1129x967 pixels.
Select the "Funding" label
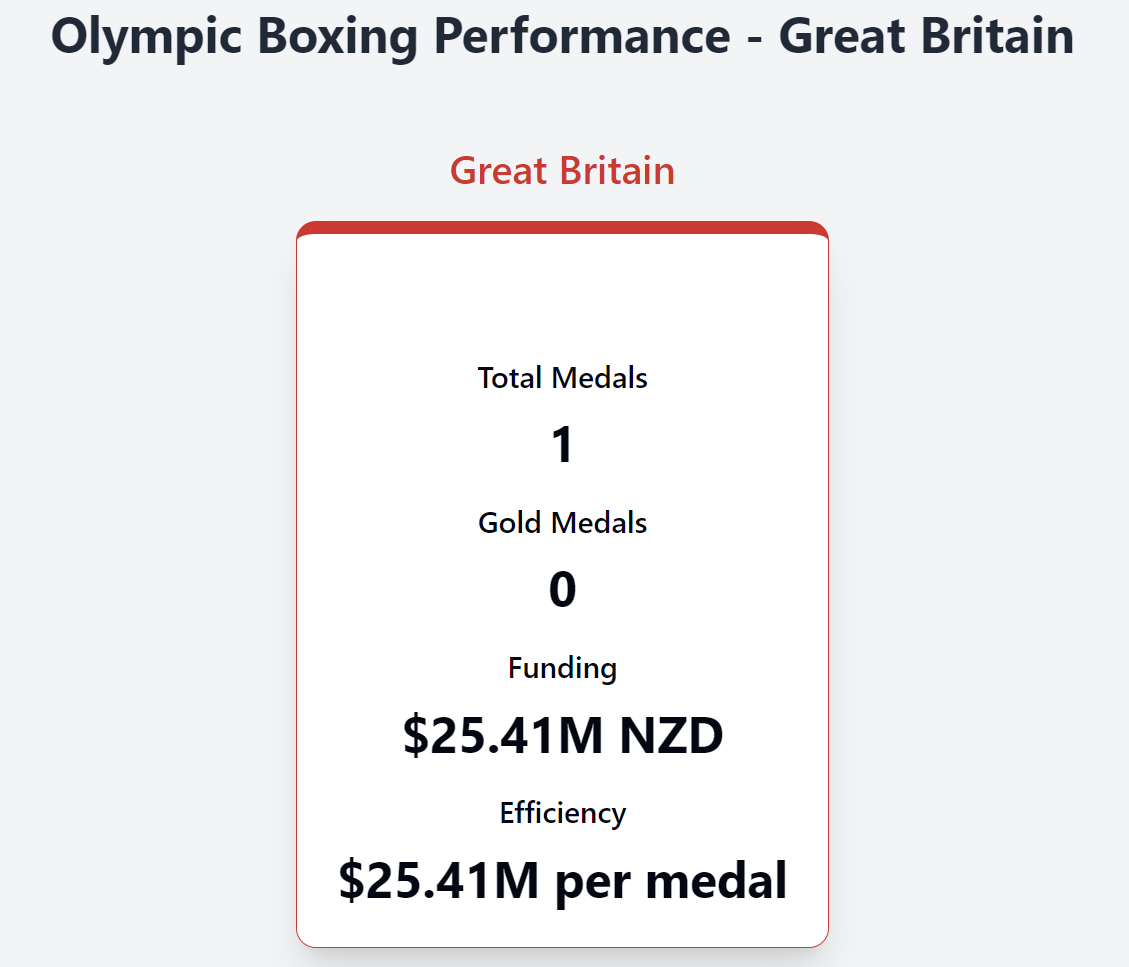coord(562,667)
